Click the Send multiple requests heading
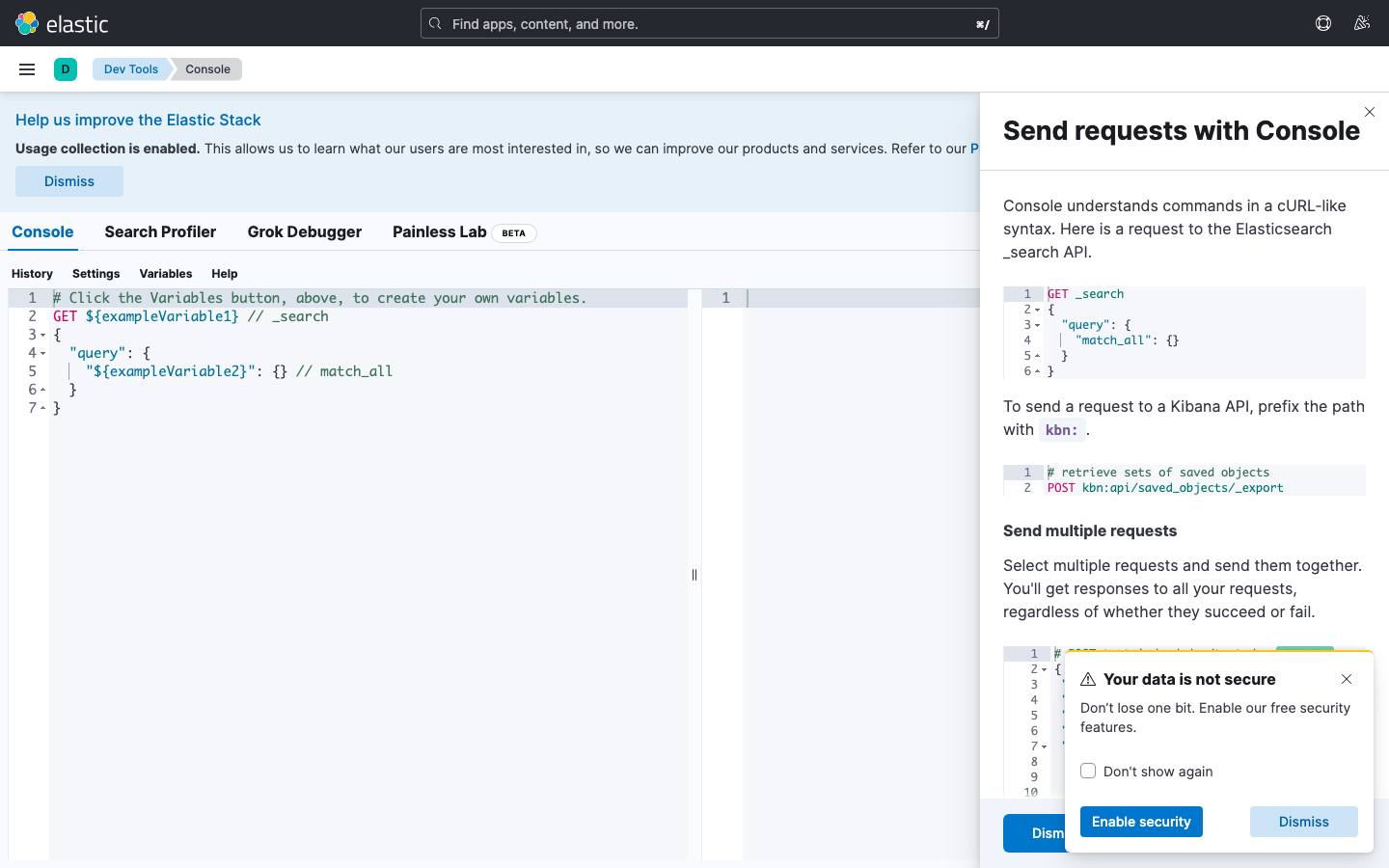 point(1090,530)
